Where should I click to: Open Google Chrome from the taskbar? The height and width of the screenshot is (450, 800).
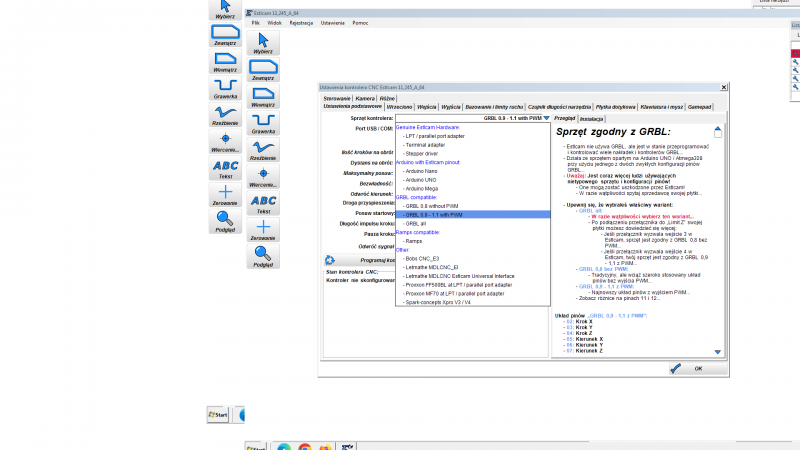tap(305, 447)
